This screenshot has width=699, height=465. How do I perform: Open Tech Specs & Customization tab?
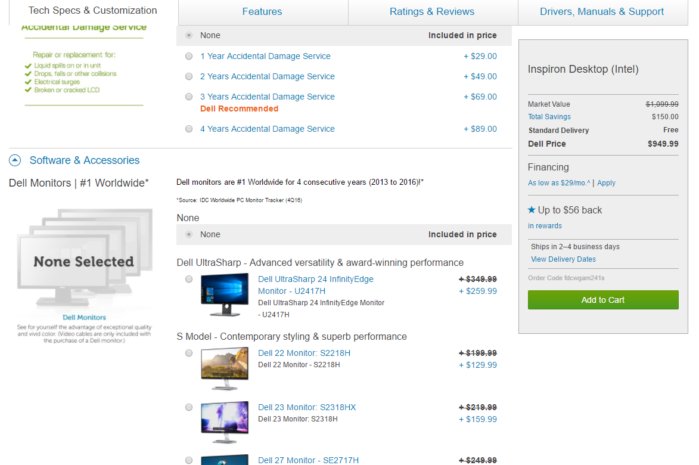[x=93, y=10]
